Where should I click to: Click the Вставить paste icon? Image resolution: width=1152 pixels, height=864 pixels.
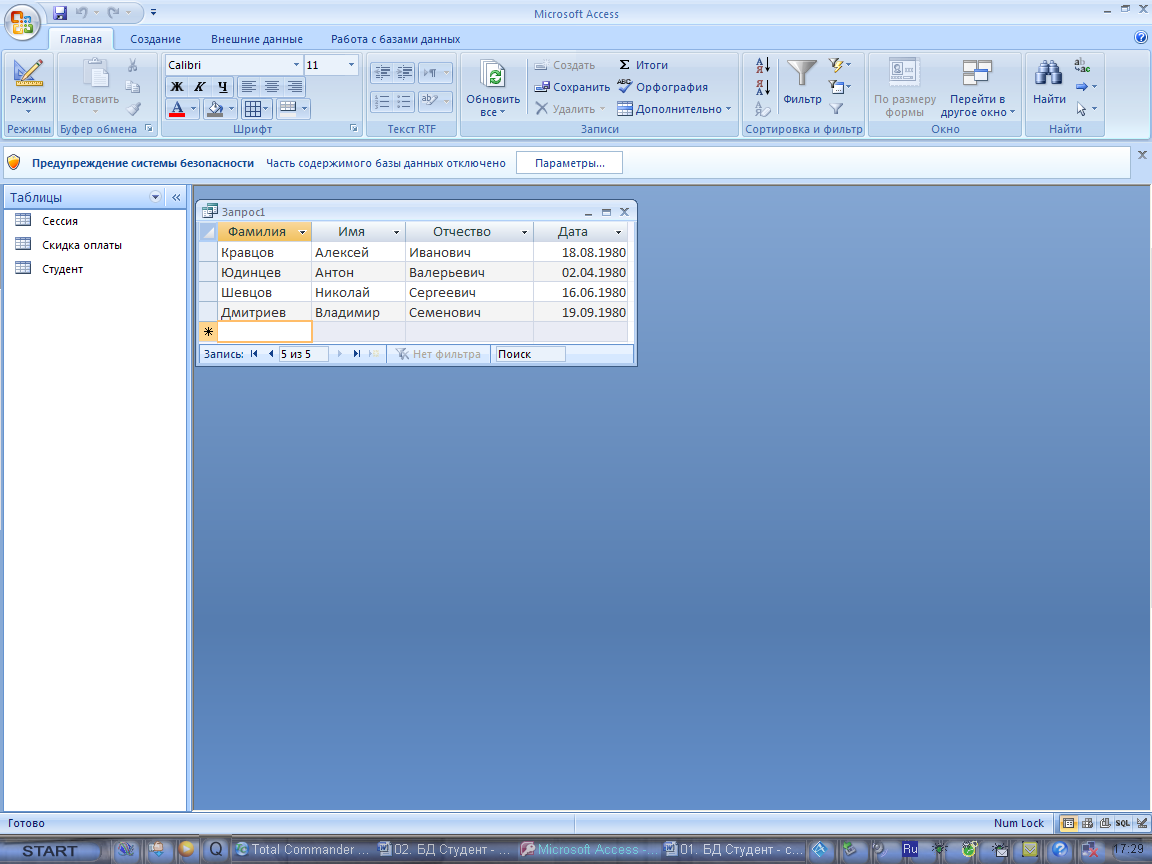pos(96,73)
